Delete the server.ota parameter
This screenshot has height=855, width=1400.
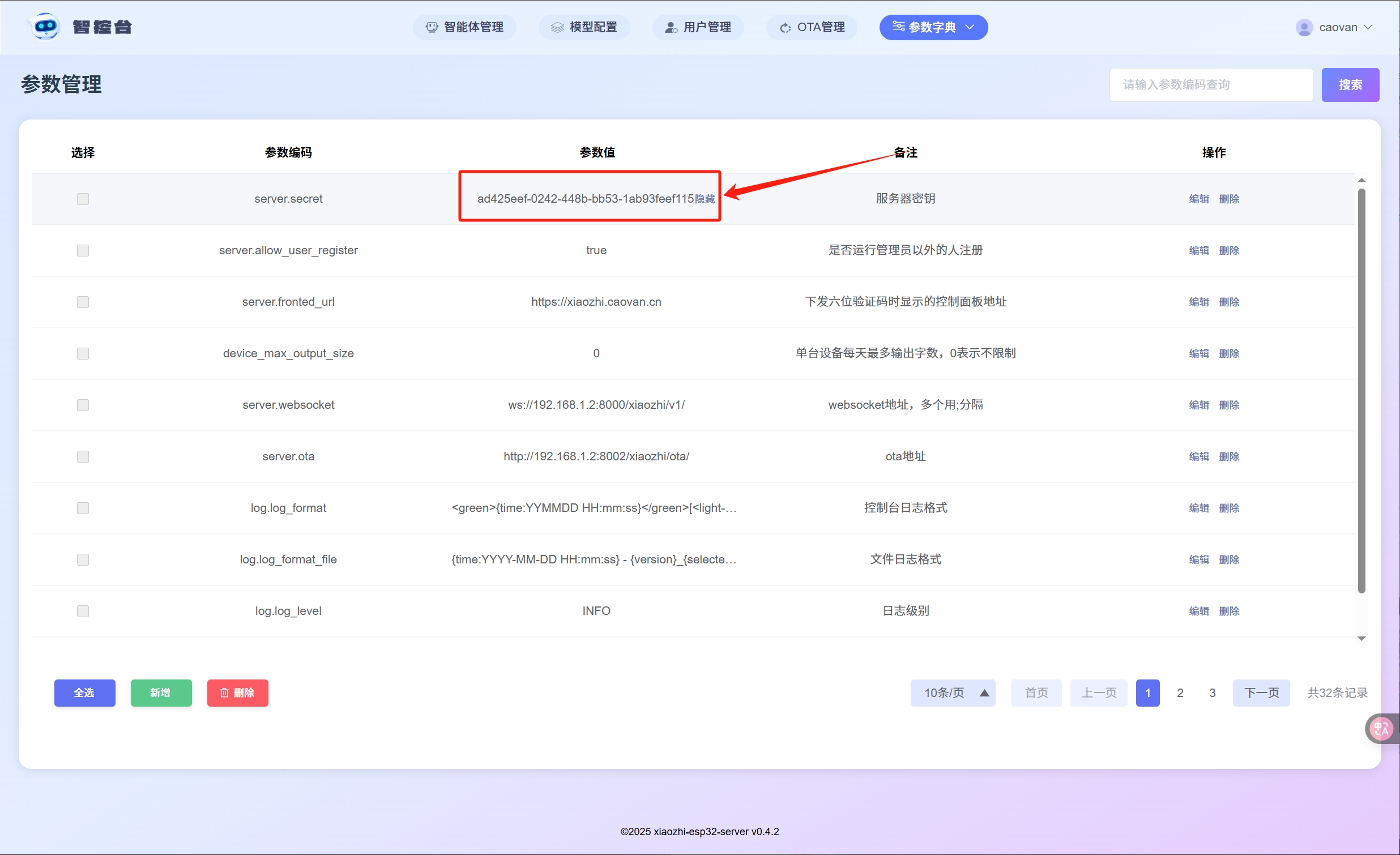click(x=1229, y=457)
